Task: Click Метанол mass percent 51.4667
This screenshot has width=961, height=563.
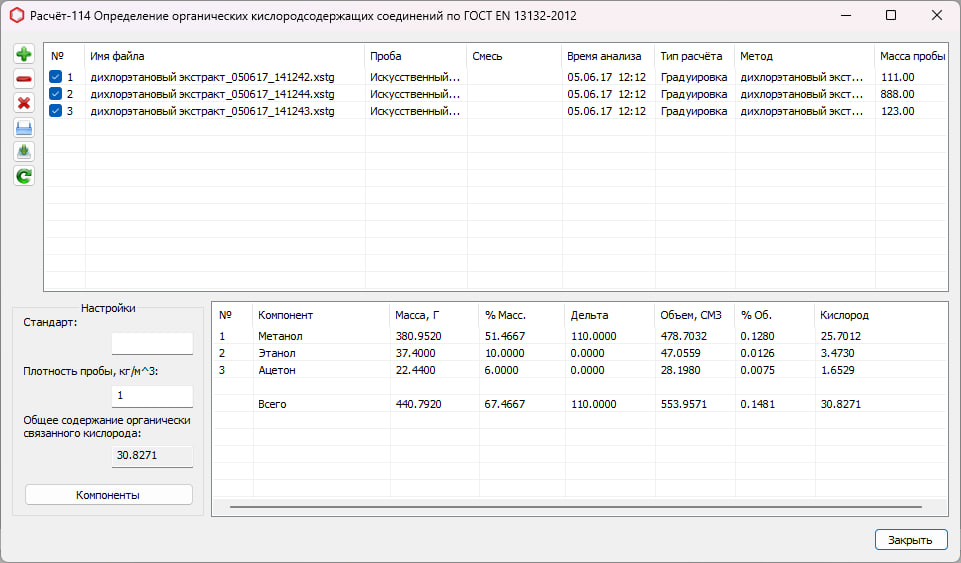Action: 504,336
